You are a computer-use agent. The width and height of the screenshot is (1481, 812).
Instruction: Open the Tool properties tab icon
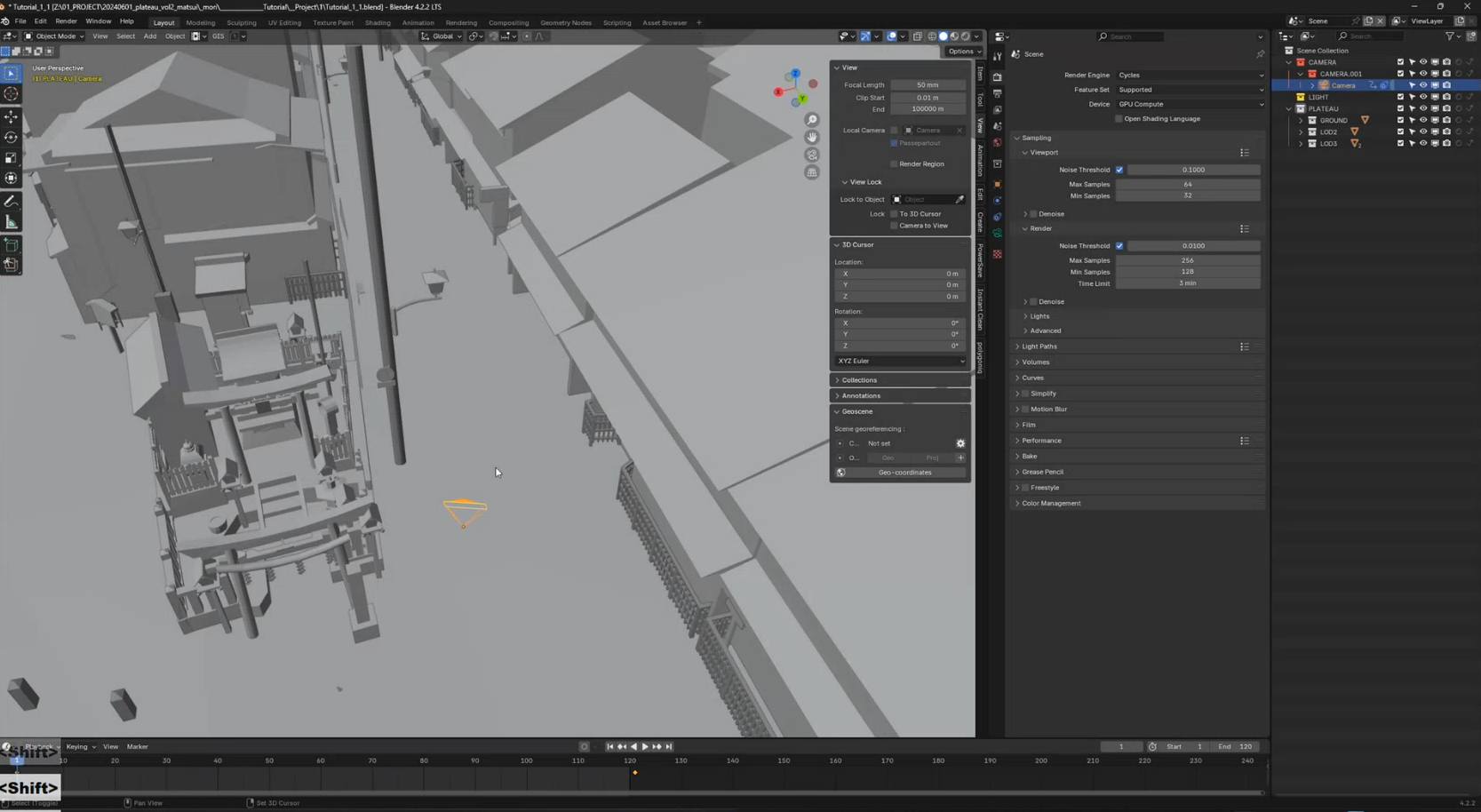pyautogui.click(x=998, y=55)
